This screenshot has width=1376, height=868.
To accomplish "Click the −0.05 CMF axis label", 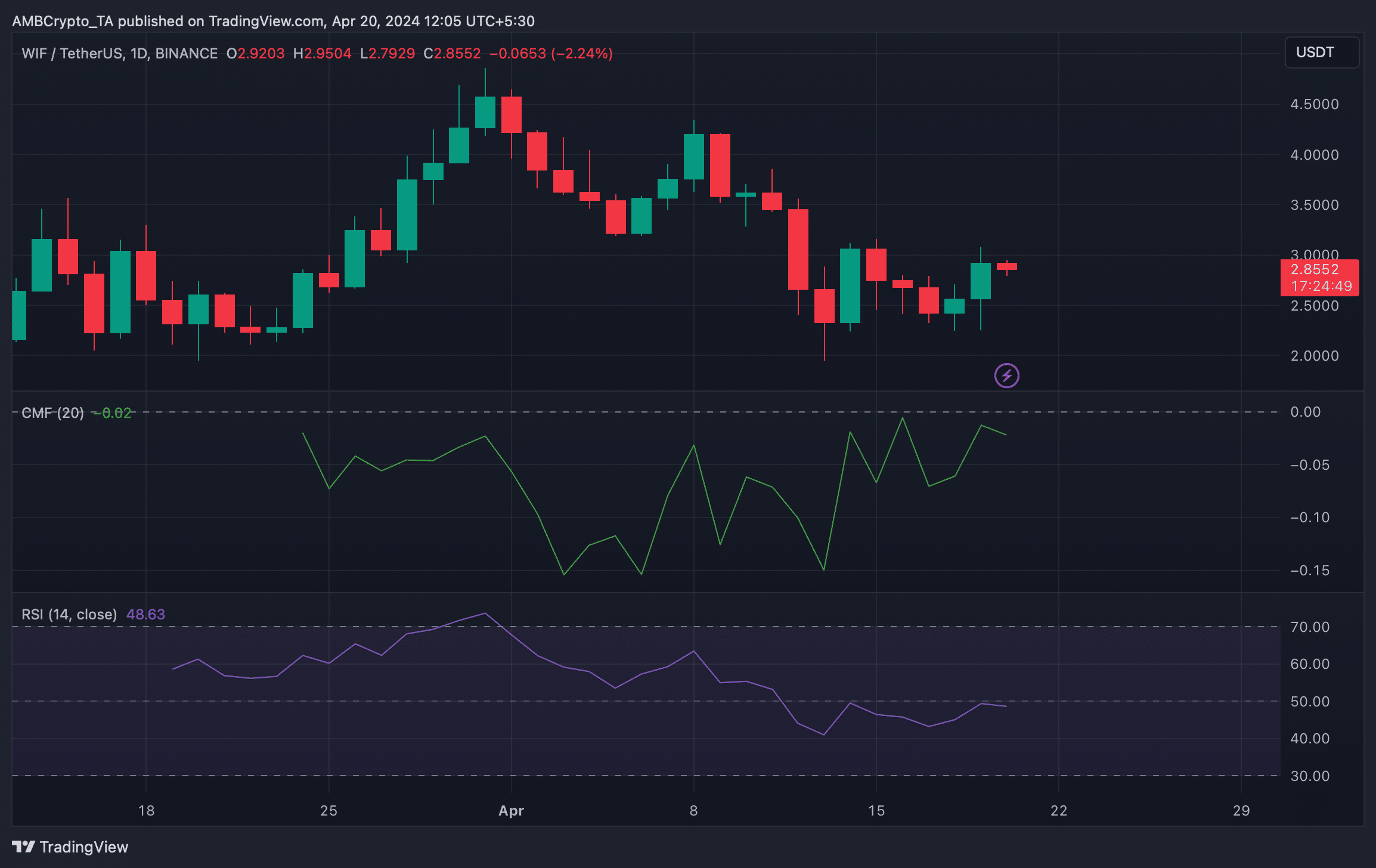I will point(1310,465).
